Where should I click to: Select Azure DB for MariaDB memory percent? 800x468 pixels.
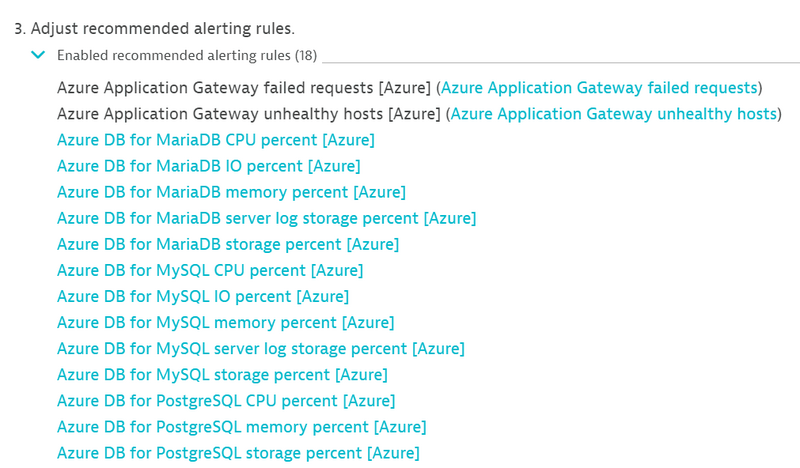click(x=231, y=192)
